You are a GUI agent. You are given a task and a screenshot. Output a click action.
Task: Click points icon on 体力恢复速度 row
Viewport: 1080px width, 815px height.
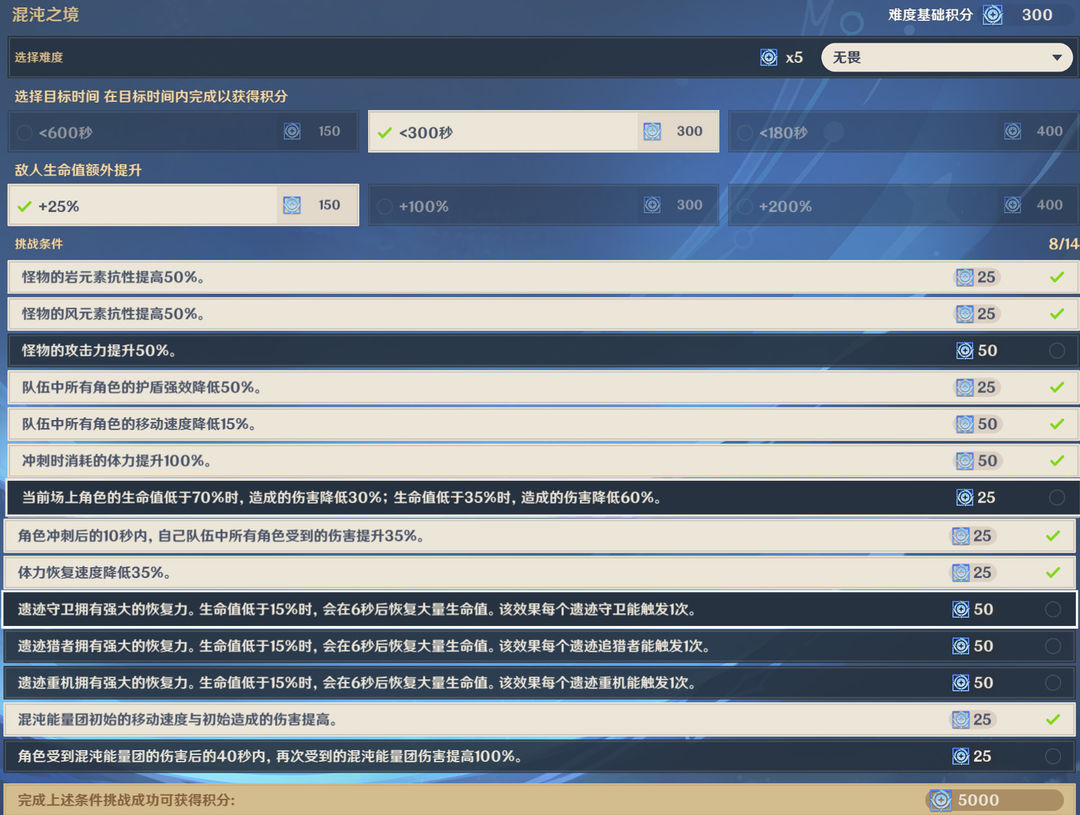point(961,572)
